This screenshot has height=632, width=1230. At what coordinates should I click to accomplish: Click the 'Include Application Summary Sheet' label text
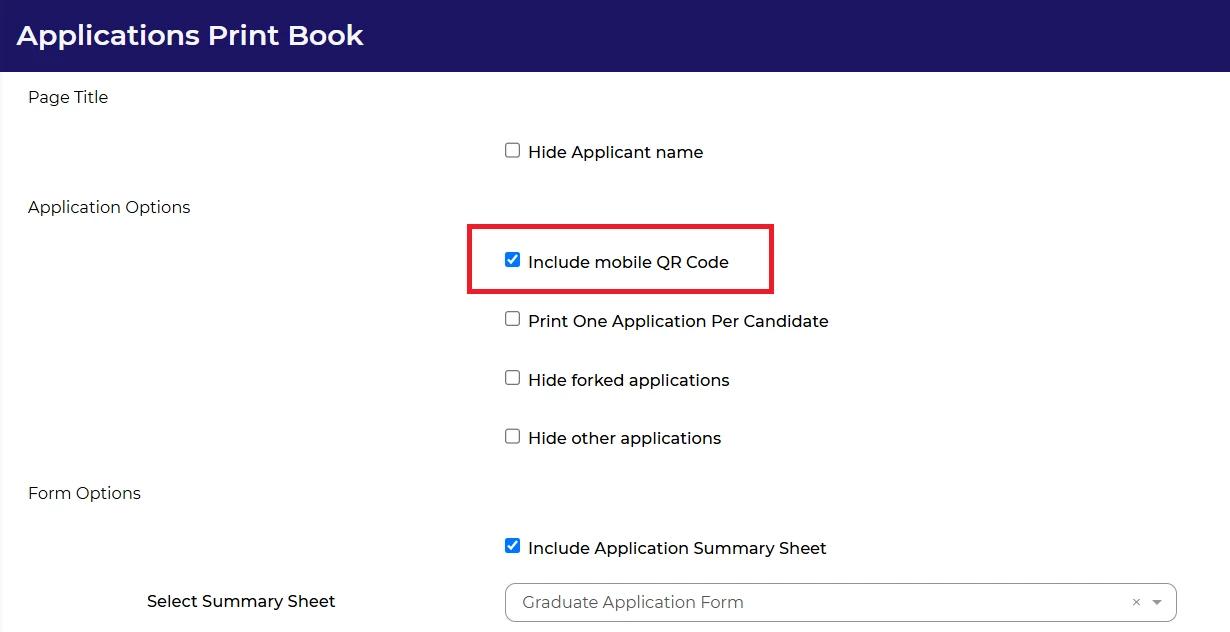pos(677,549)
